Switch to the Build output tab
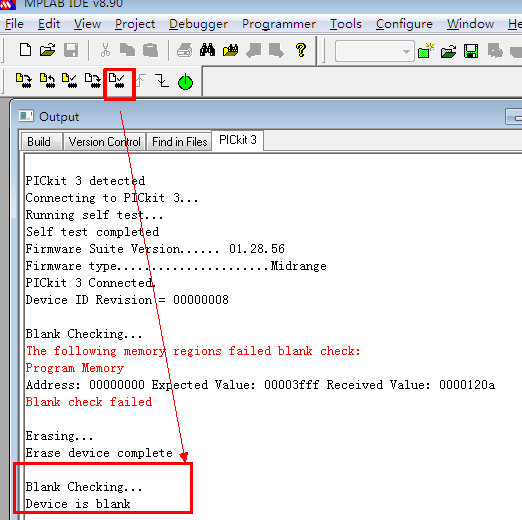Image resolution: width=522 pixels, height=520 pixels. pos(39,142)
